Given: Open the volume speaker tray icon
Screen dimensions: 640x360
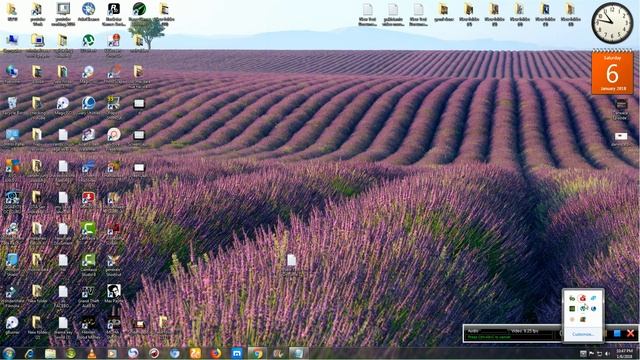Looking at the screenshot, I should pyautogui.click(x=607, y=353).
